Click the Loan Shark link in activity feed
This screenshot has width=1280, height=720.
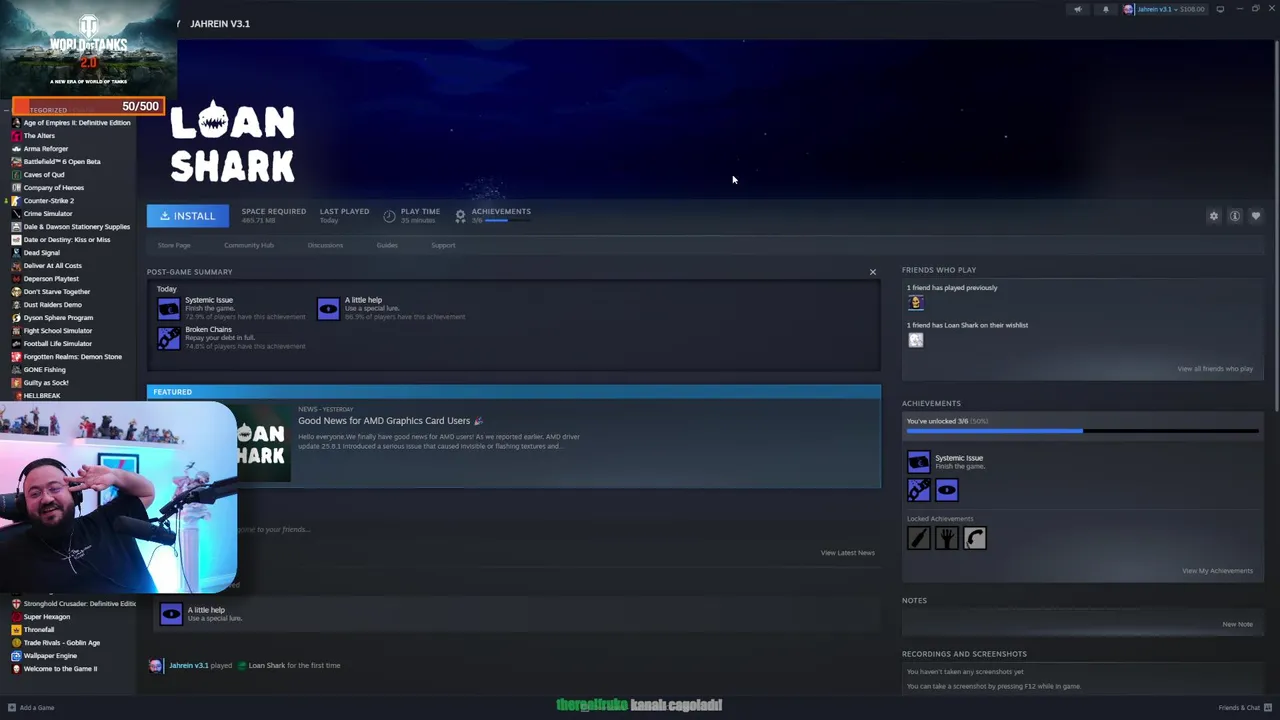267,665
